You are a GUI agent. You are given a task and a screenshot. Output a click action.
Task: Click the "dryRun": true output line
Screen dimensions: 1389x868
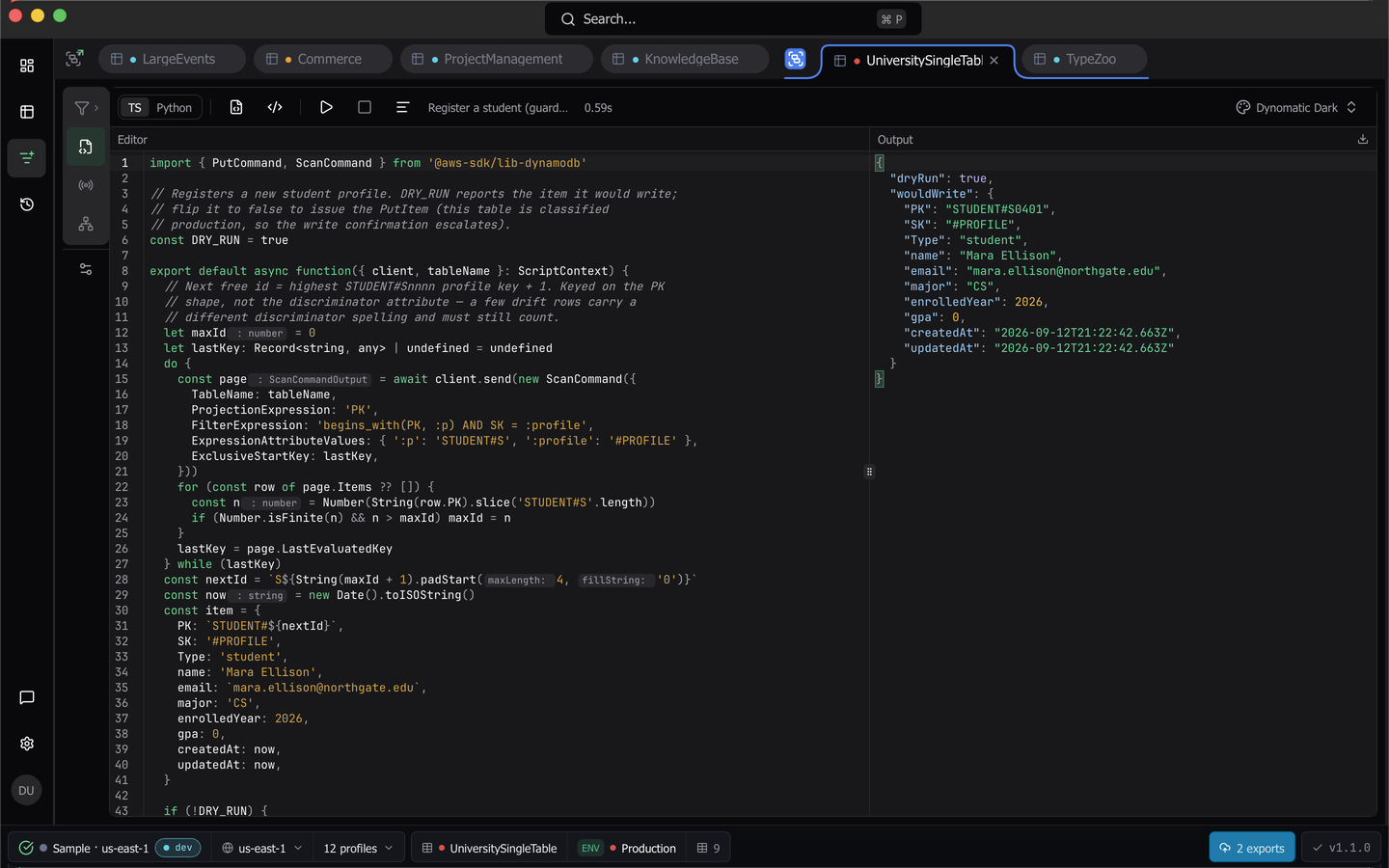(940, 178)
